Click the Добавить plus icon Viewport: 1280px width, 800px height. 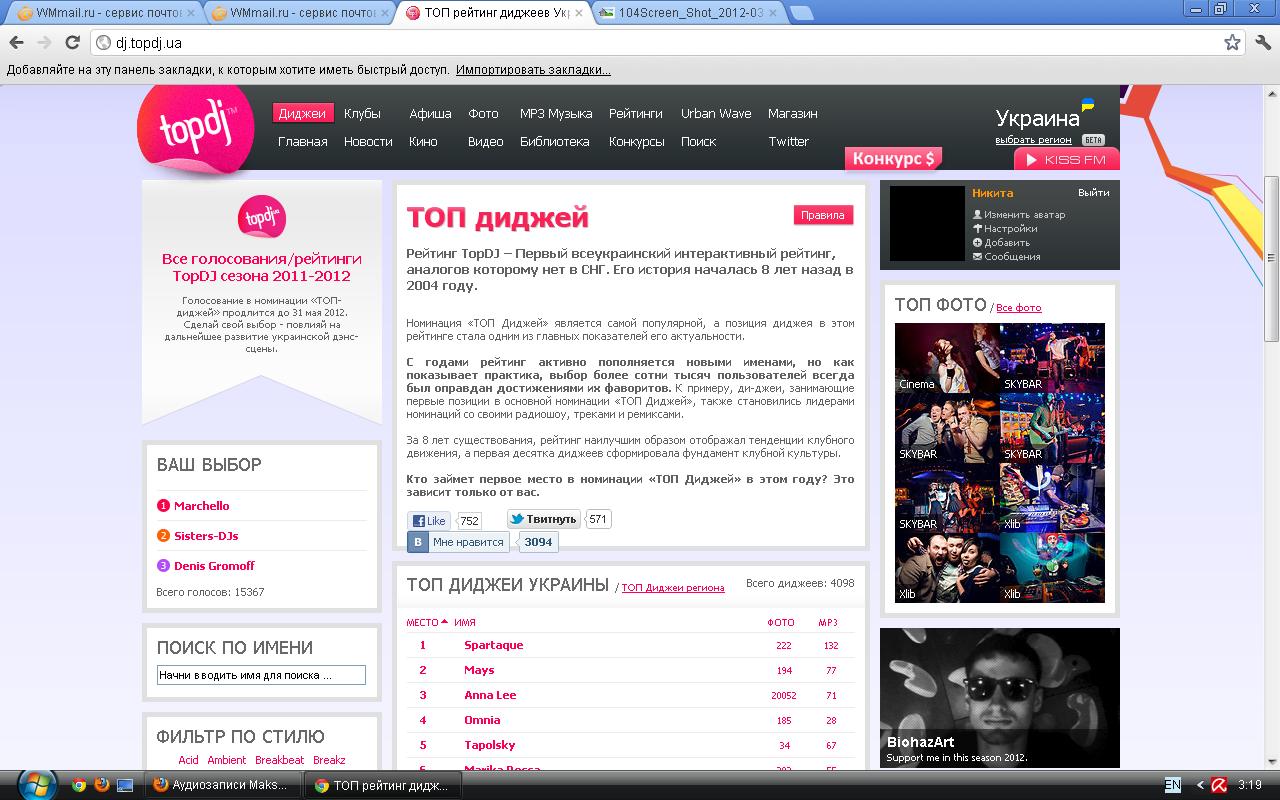tap(977, 243)
